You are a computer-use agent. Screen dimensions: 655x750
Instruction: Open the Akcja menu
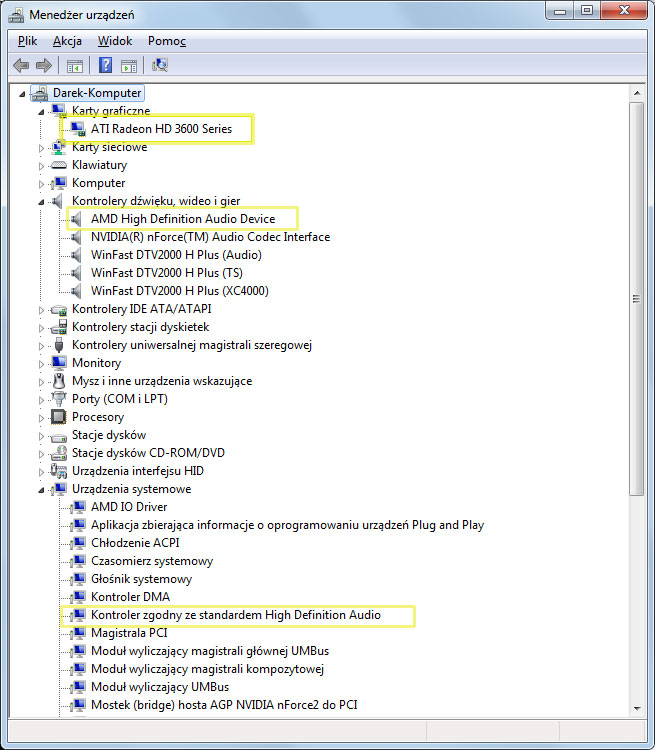tap(67, 41)
